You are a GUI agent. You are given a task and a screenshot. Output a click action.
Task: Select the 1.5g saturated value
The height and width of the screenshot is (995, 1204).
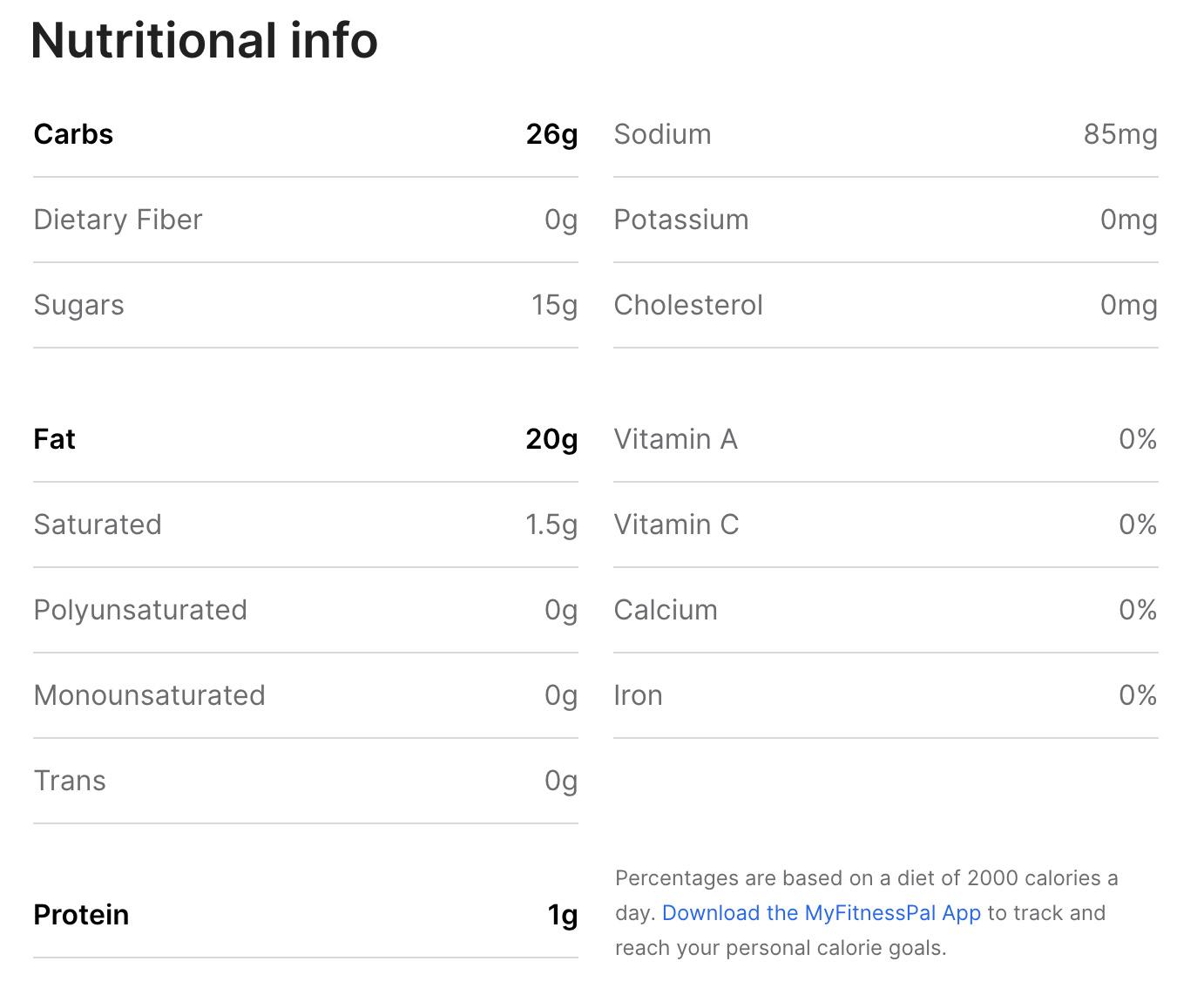(551, 525)
